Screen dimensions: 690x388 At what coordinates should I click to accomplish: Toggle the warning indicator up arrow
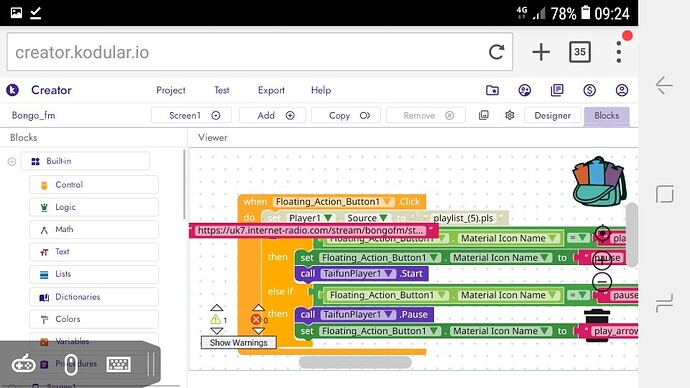[217, 308]
